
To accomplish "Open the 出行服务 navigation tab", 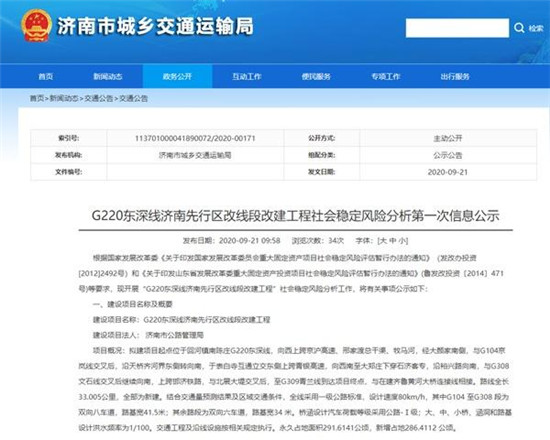I will tap(455, 76).
